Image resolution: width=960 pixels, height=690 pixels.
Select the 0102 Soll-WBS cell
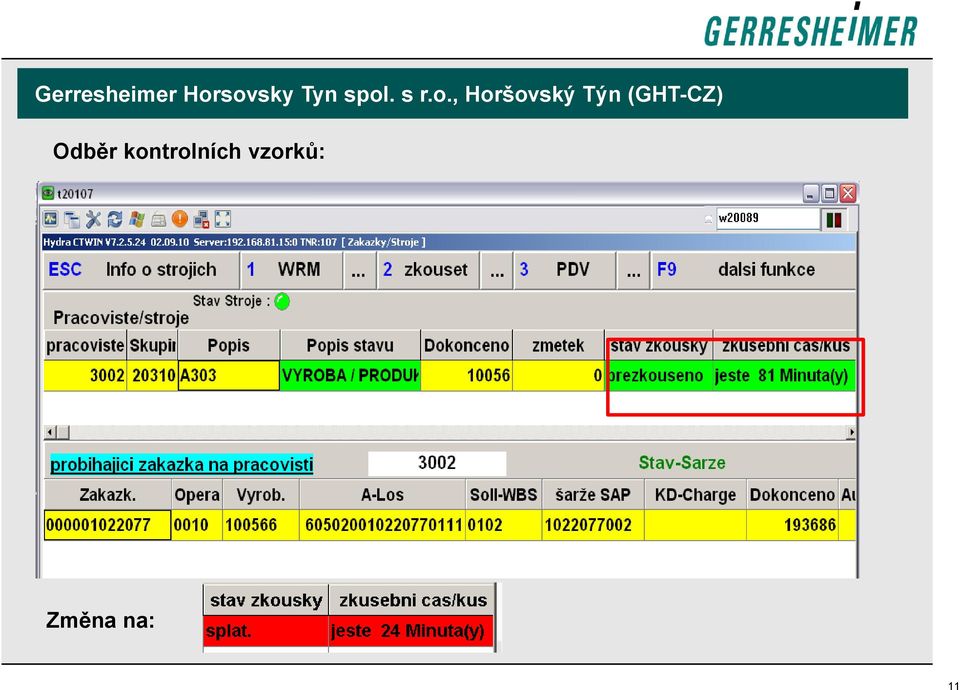pyautogui.click(x=503, y=525)
